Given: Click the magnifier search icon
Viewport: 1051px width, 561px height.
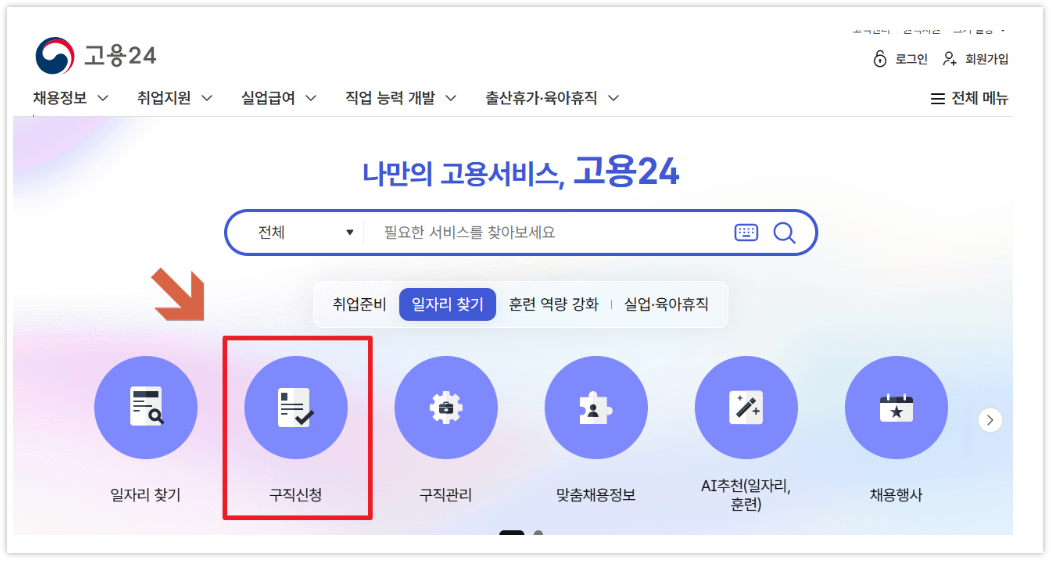Looking at the screenshot, I should click(x=784, y=233).
